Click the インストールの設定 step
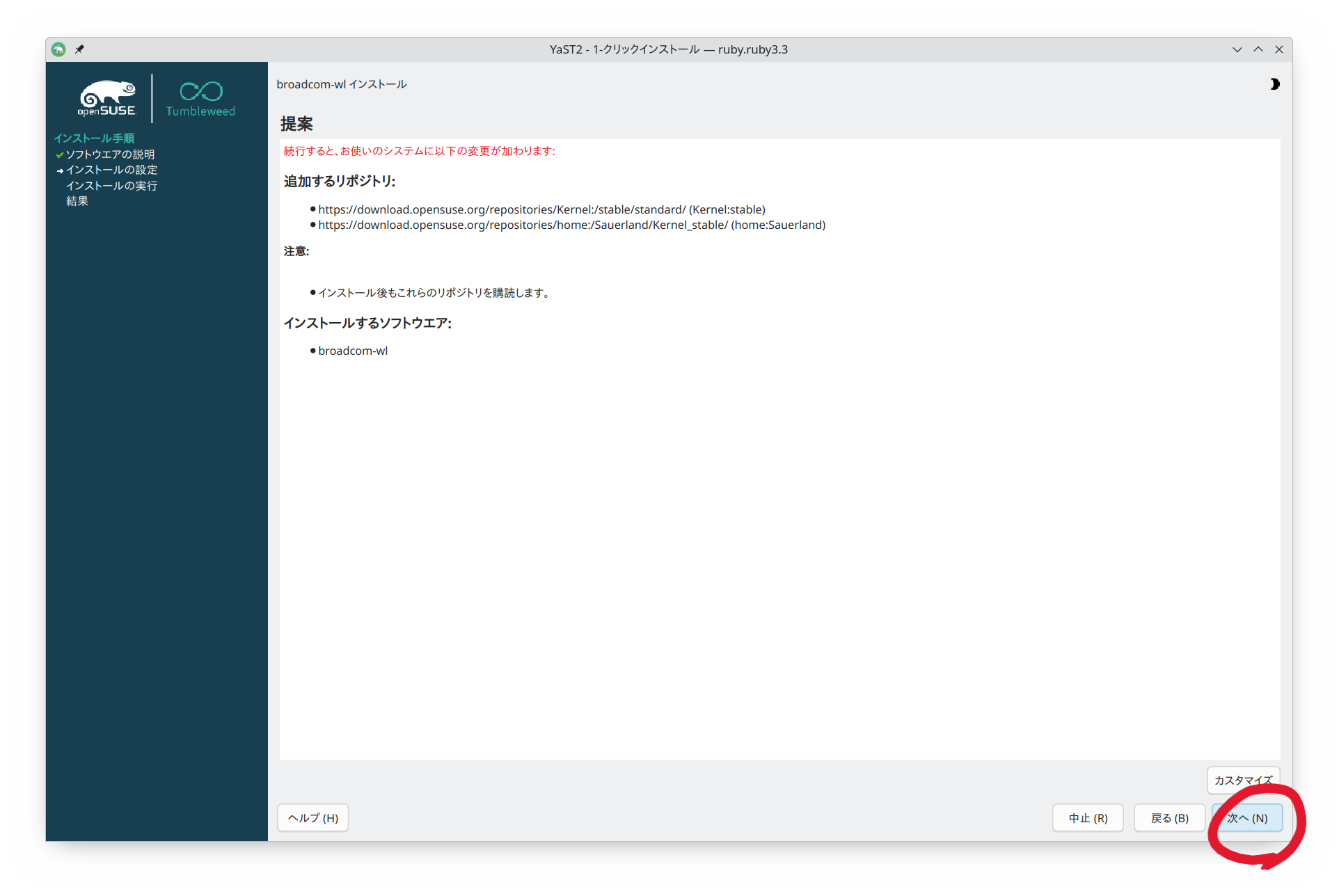Image resolution: width=1339 pixels, height=896 pixels. tap(111, 170)
